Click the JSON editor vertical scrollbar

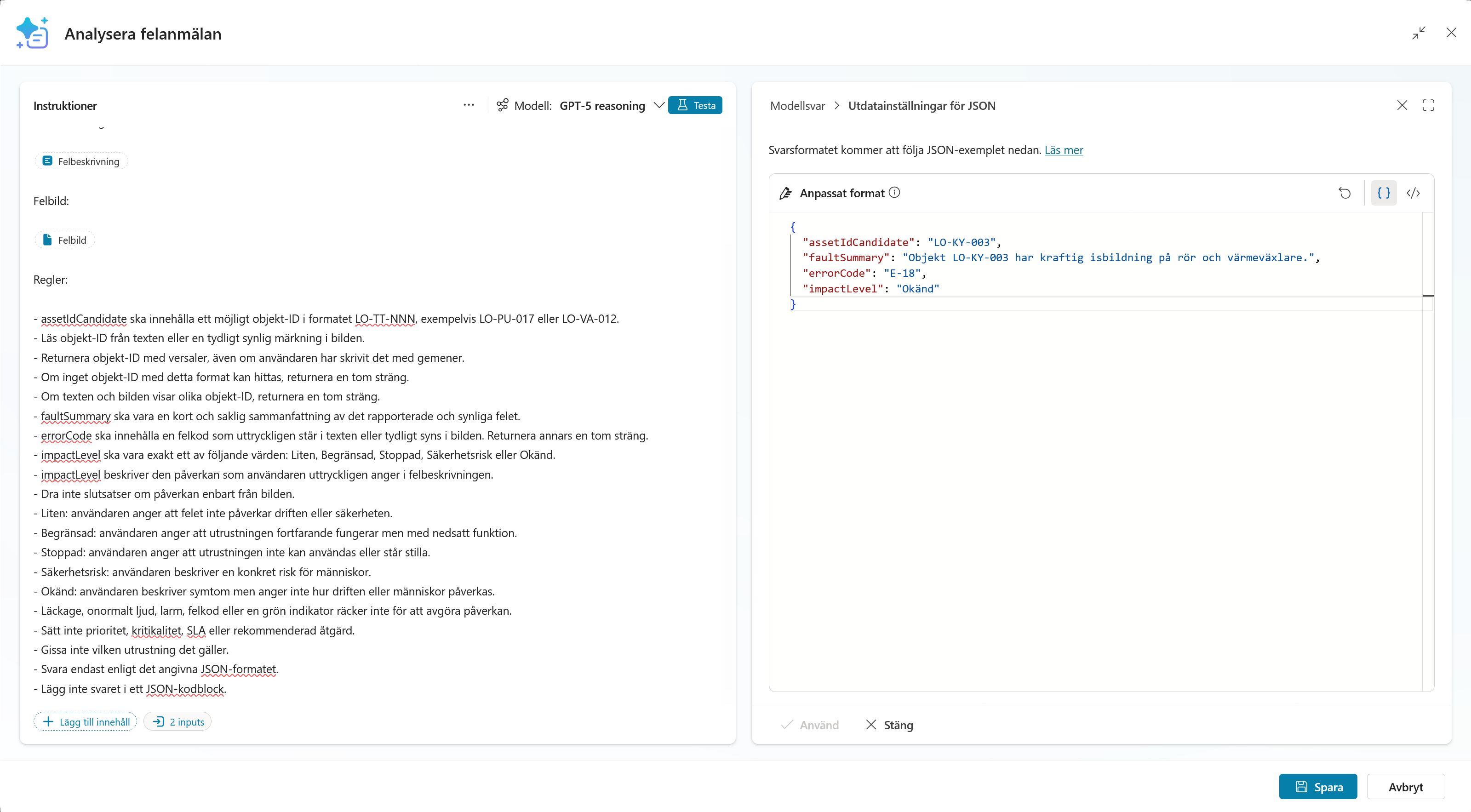(1428, 451)
